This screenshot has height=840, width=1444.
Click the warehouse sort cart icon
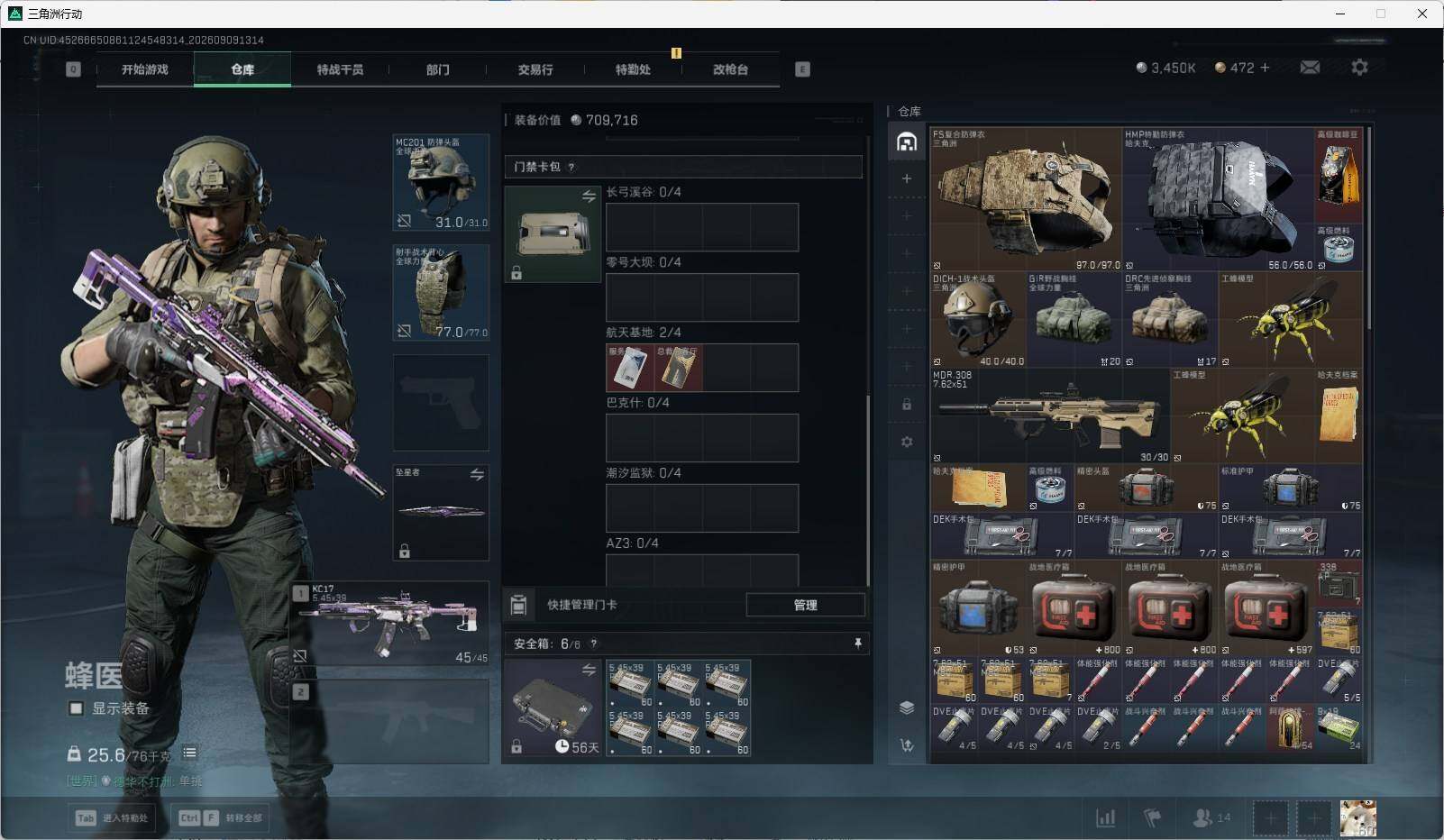(907, 744)
